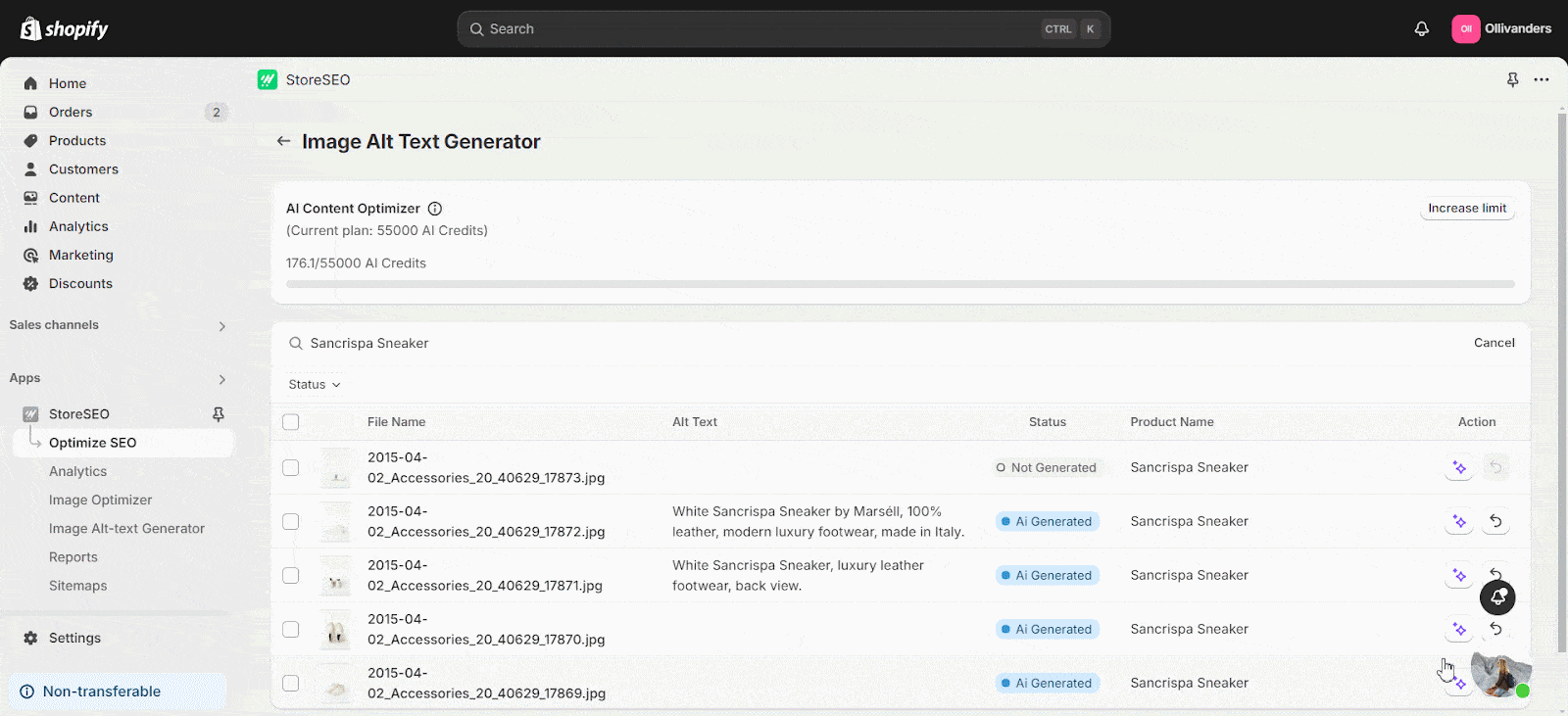
Task: Click the Orders count badge 2
Action: pos(217,113)
